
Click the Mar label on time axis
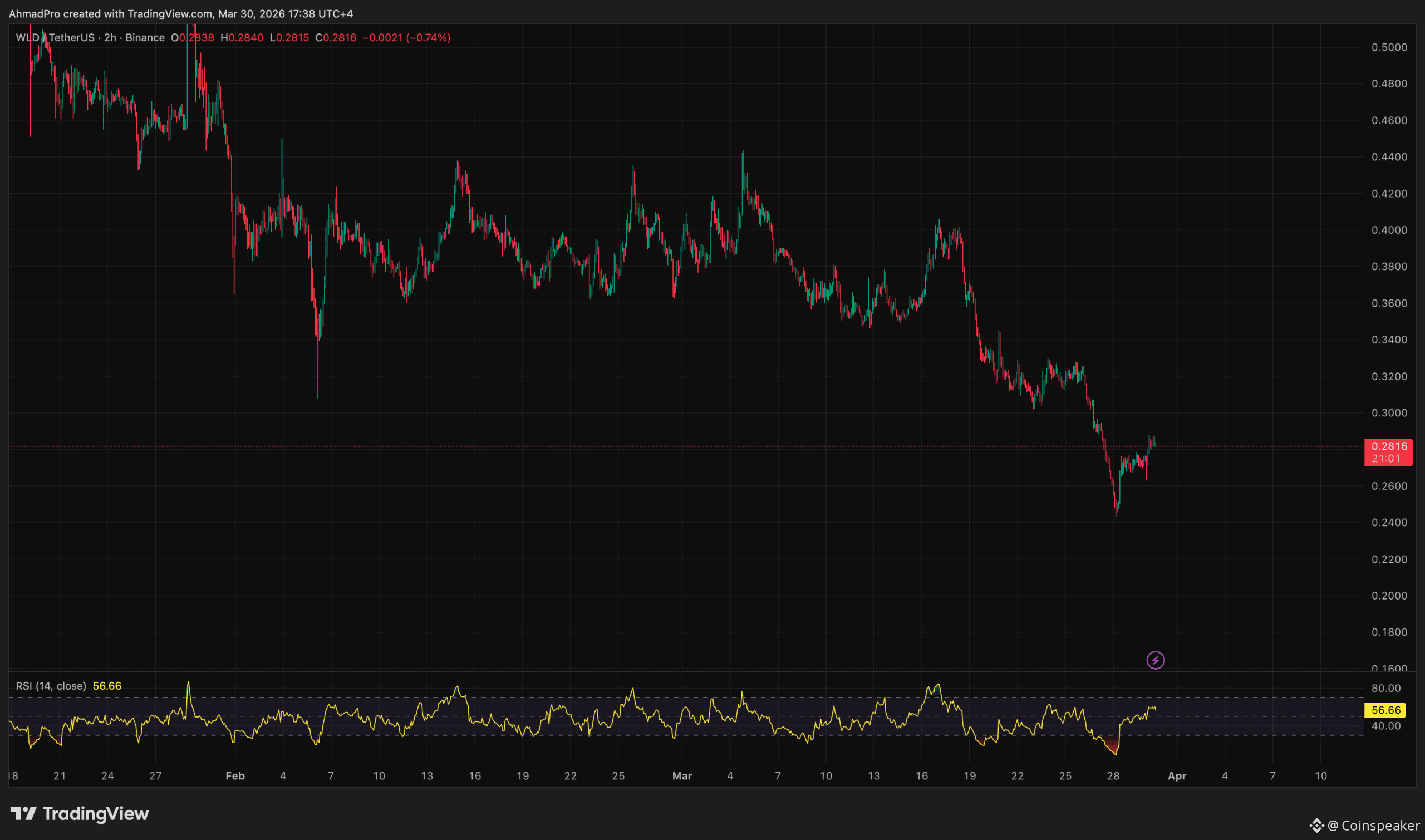pyautogui.click(x=682, y=776)
